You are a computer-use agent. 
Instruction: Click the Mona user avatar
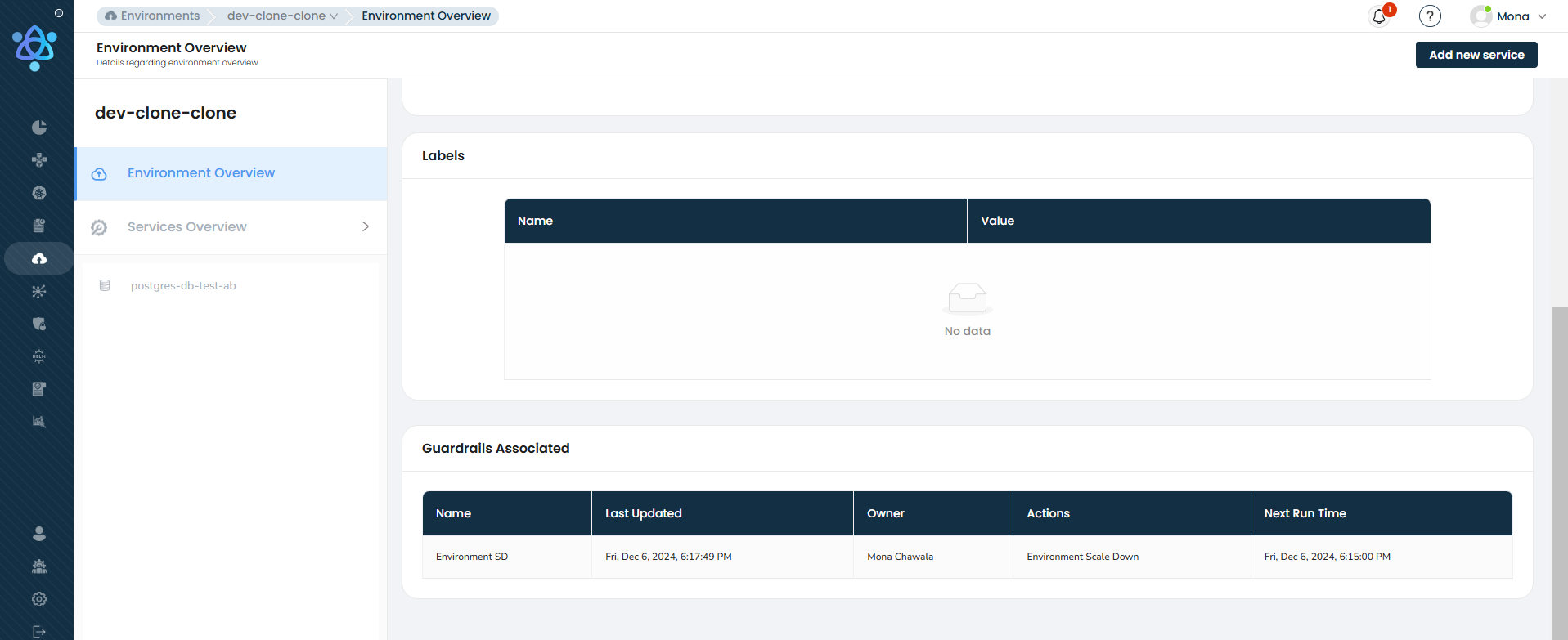tap(1480, 16)
